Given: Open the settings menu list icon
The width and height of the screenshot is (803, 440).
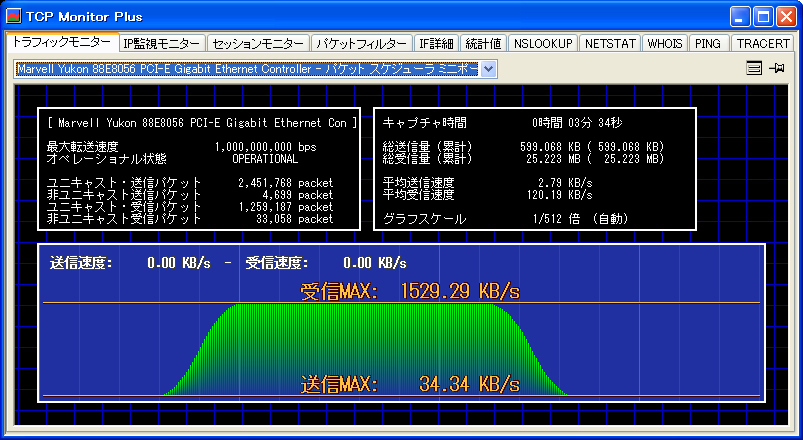Looking at the screenshot, I should pos(755,68).
